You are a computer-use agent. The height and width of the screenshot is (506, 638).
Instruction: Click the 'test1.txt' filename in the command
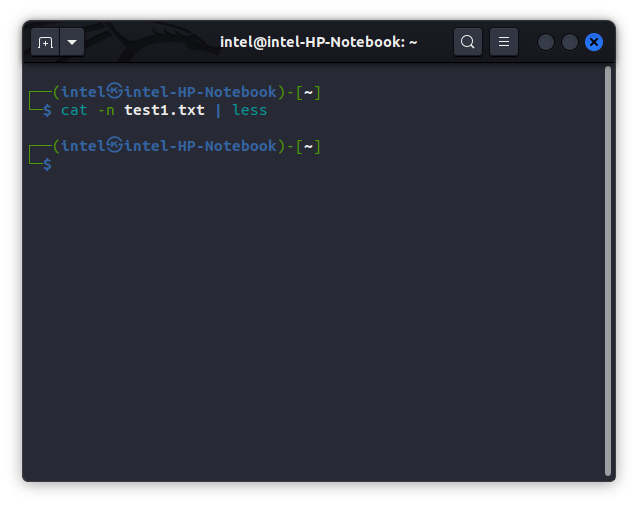pos(164,110)
